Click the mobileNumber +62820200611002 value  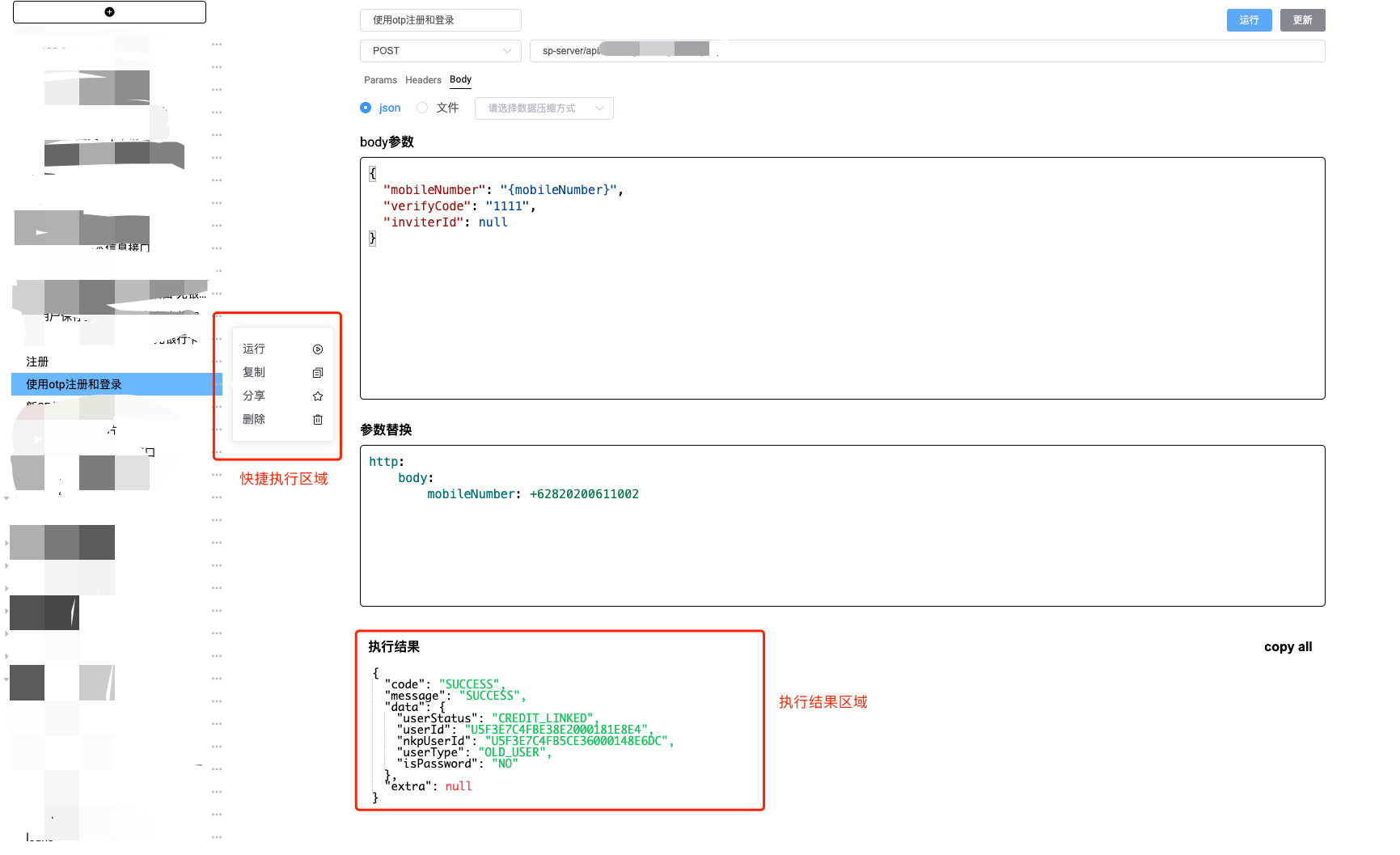(x=584, y=494)
